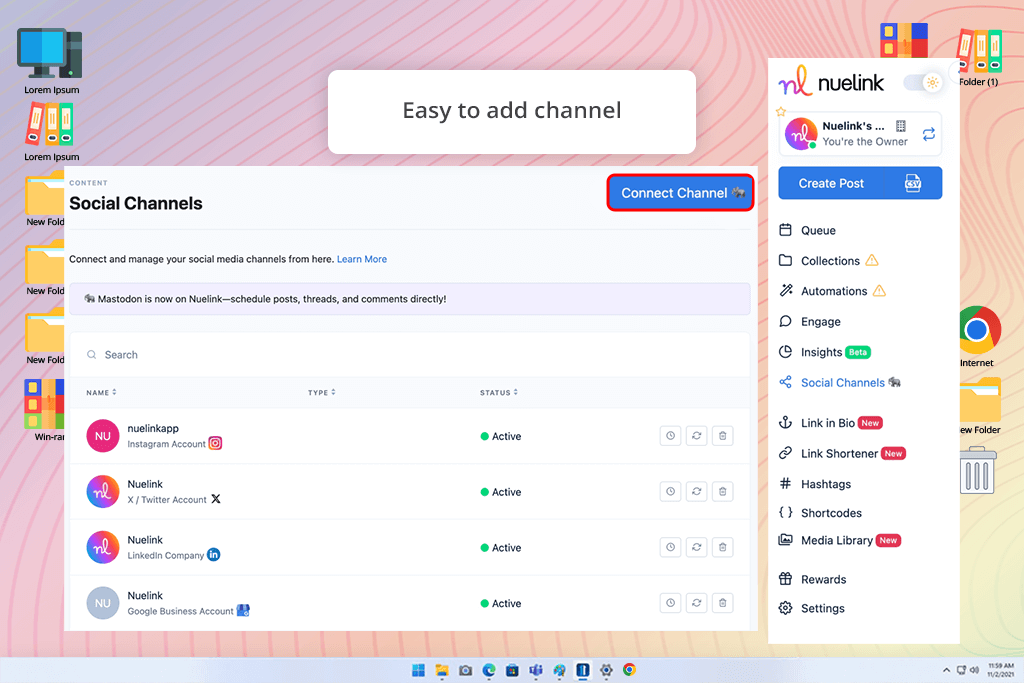Screen dimensions: 1024x683
Task: Click the monitor Lorem Ipsum desktop icon
Action: (x=51, y=61)
